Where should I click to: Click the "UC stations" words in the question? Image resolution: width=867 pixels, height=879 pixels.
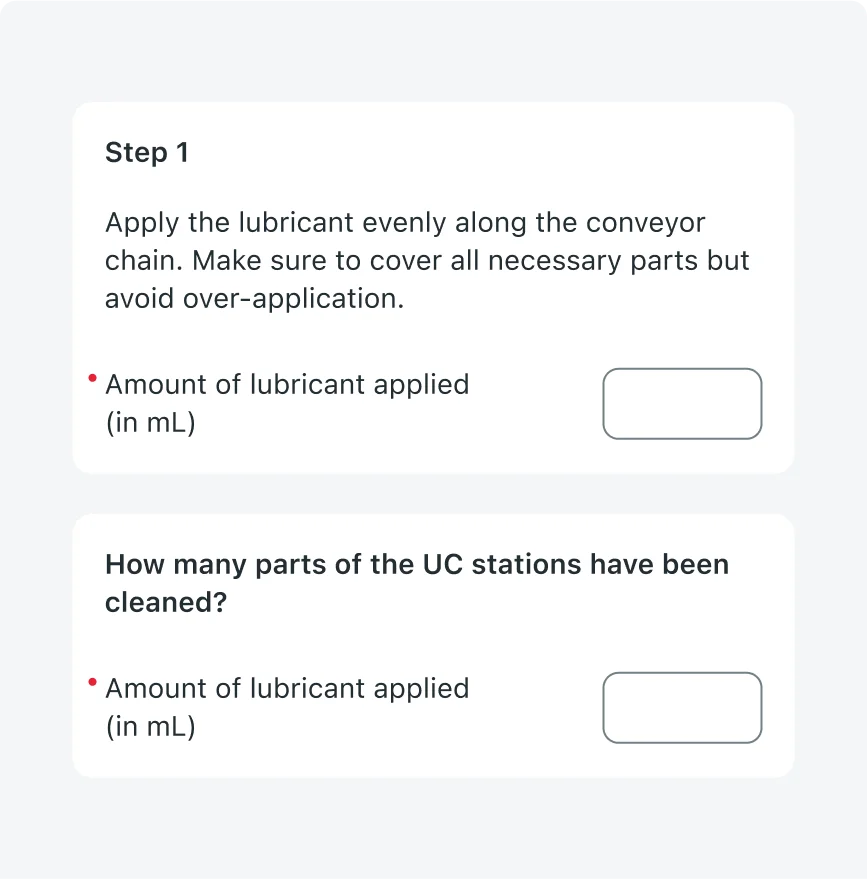[x=502, y=565]
